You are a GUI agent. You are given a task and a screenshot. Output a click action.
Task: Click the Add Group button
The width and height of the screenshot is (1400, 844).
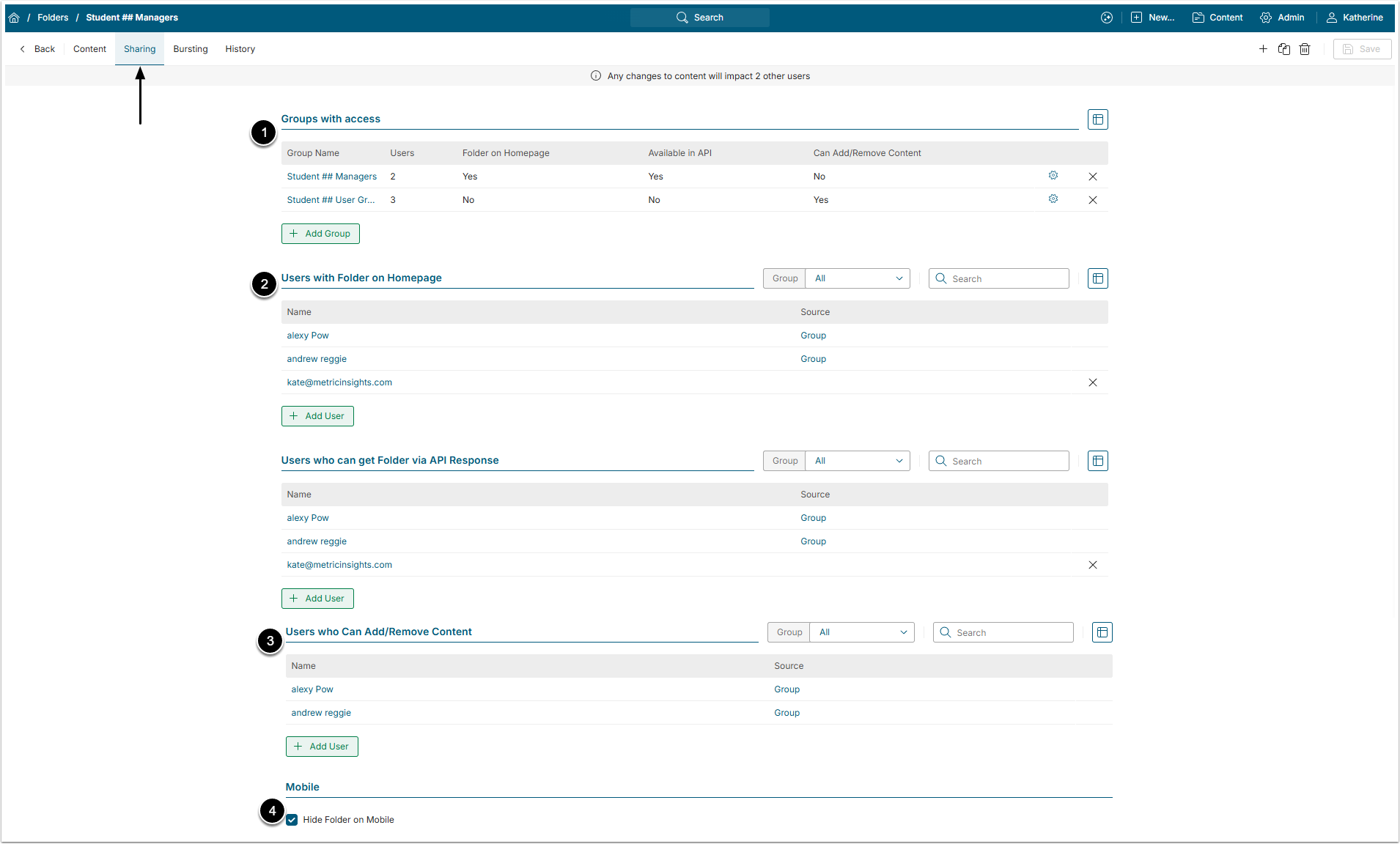click(x=320, y=234)
